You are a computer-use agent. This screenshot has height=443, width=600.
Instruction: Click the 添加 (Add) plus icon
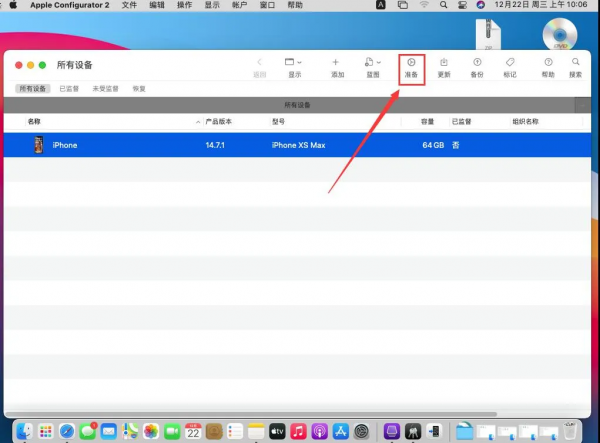click(x=336, y=62)
